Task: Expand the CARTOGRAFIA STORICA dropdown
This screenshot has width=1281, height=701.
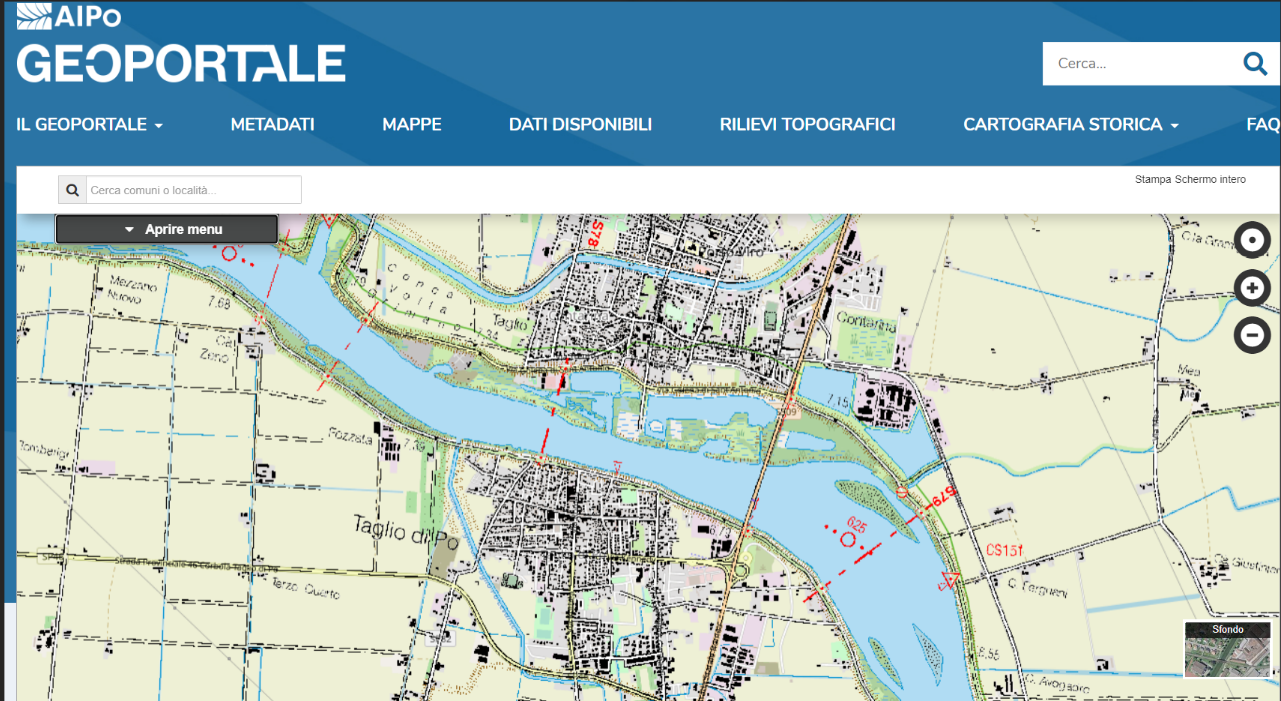Action: pyautogui.click(x=1070, y=125)
